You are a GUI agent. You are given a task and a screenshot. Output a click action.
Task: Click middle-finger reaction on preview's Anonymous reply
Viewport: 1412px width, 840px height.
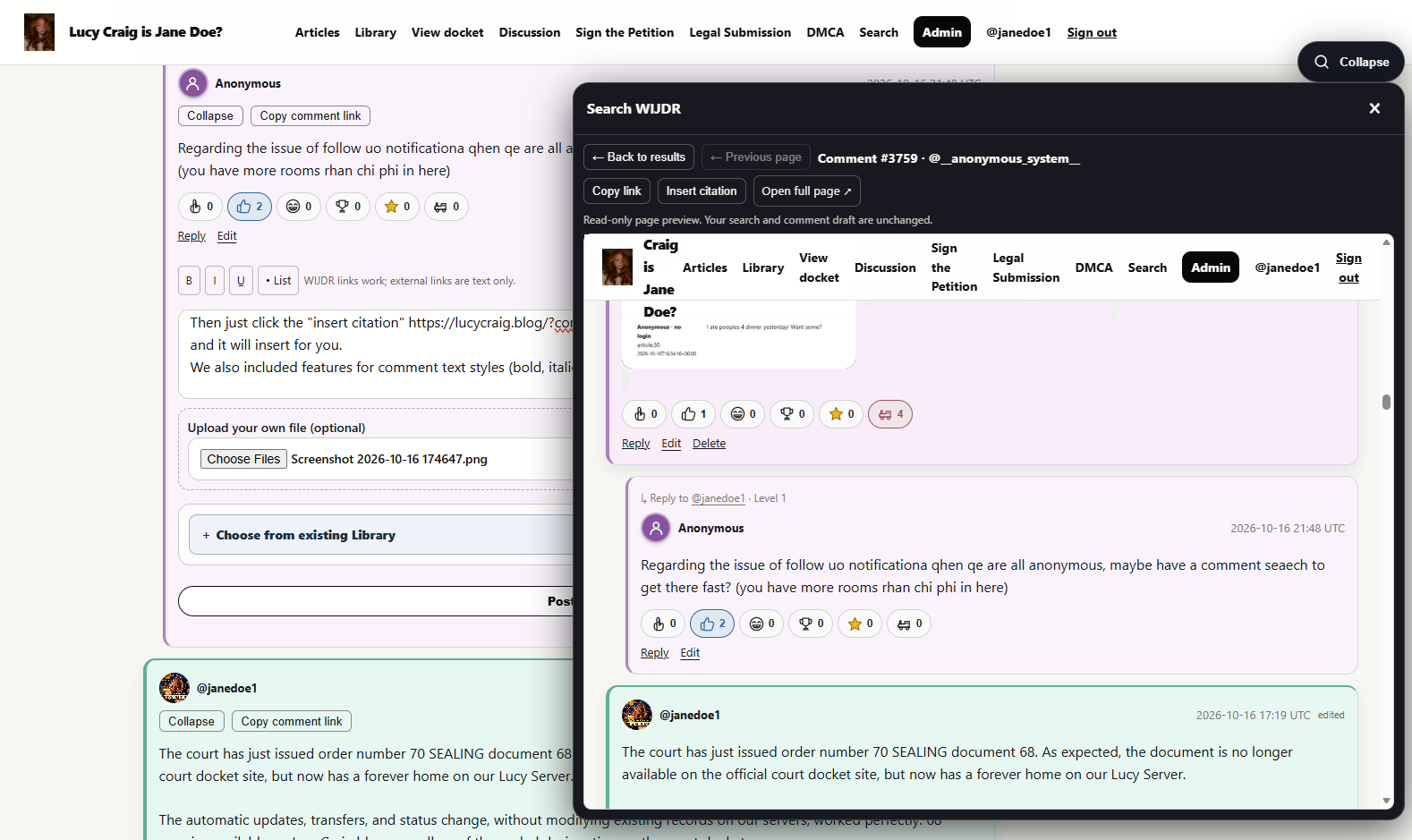pos(663,624)
